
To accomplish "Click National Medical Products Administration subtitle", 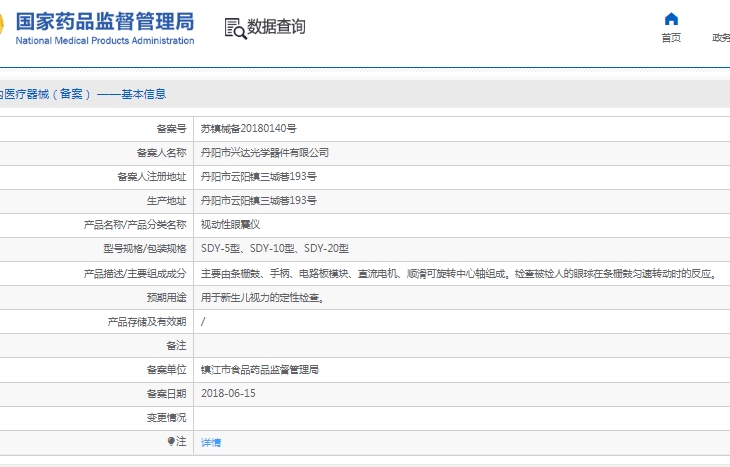I will click(105, 41).
